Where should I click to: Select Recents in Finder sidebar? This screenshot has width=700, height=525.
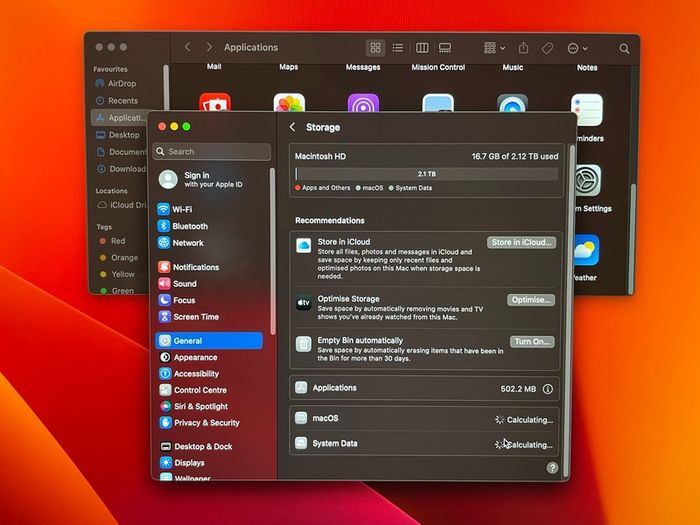pos(117,100)
